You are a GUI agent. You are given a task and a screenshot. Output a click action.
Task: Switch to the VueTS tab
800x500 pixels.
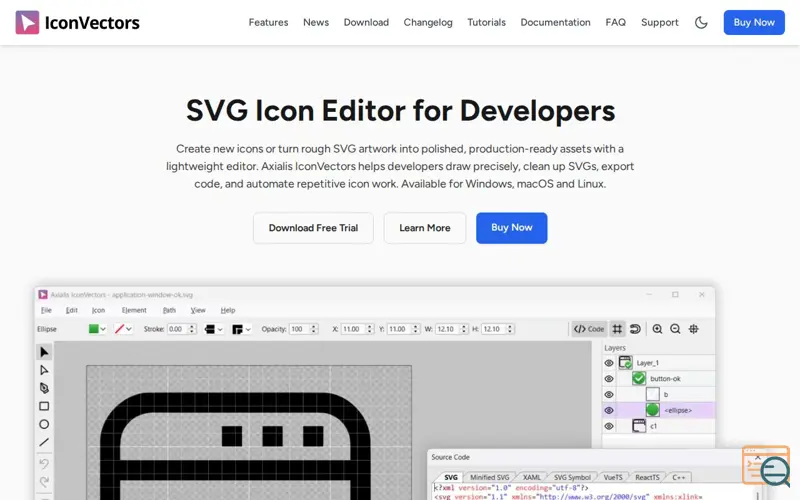(x=613, y=478)
